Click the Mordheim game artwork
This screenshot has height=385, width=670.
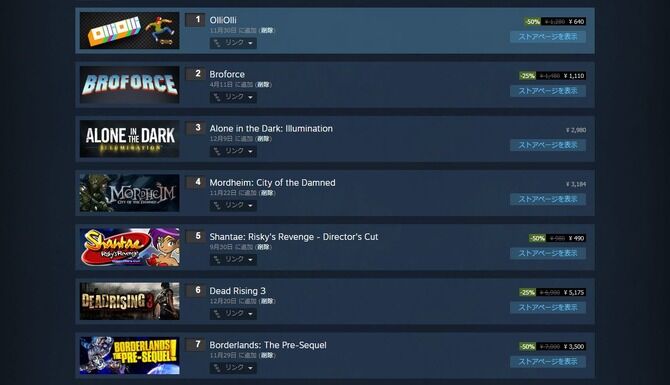click(129, 193)
